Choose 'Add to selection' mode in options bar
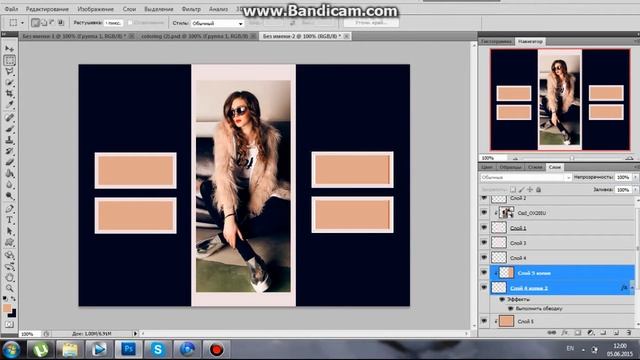Screen dimensions: 640x360 tap(44, 23)
